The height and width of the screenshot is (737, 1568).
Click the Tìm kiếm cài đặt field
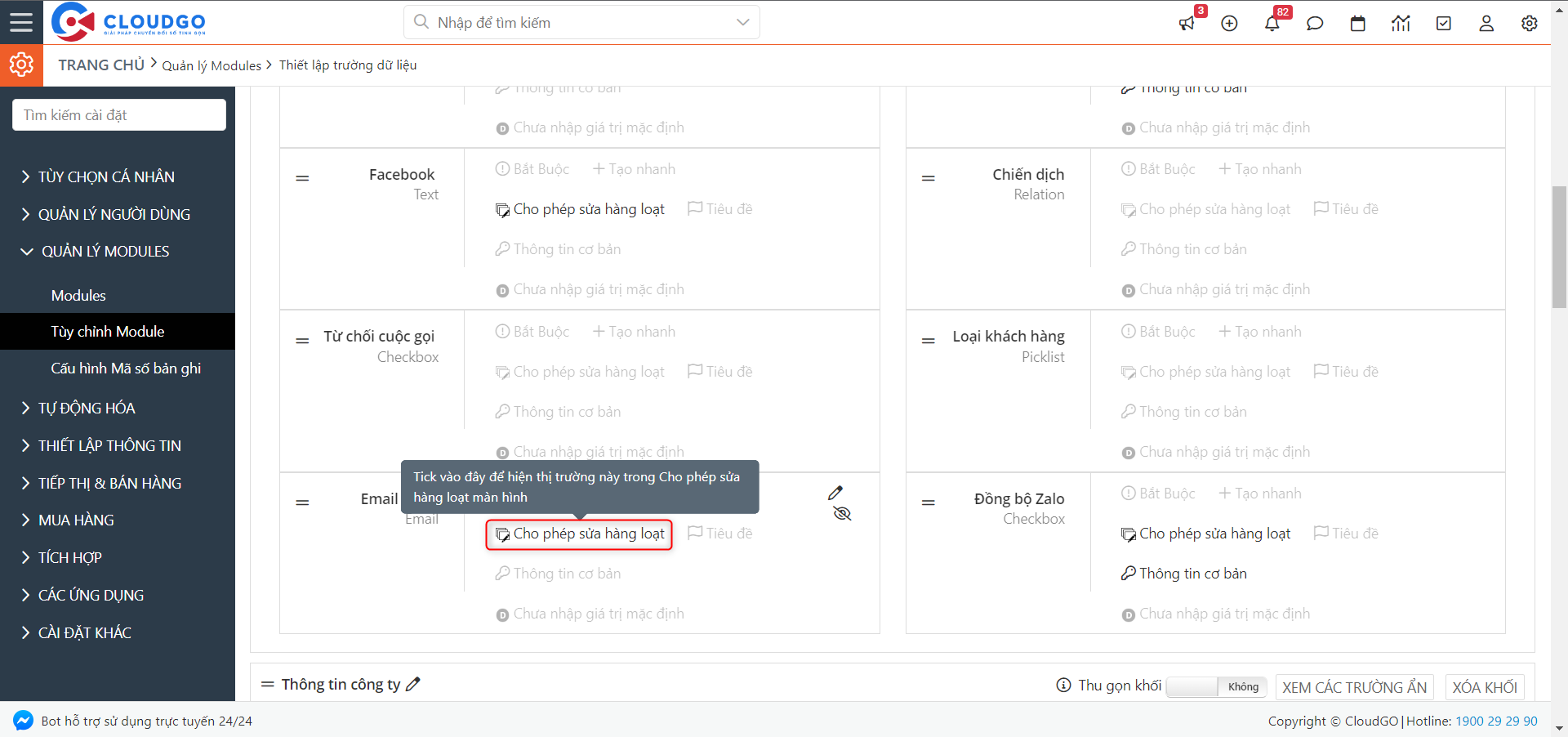click(119, 115)
